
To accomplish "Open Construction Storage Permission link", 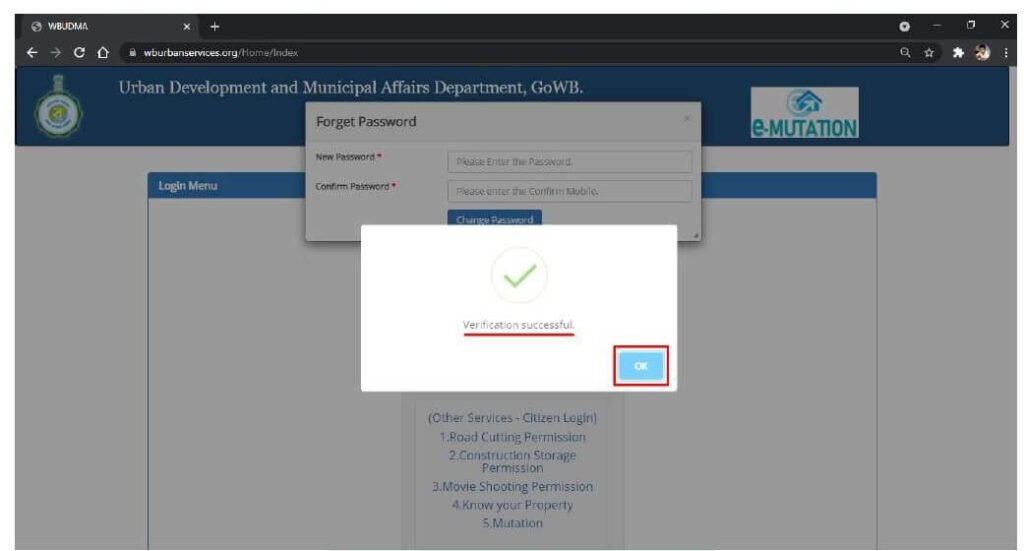I will point(513,462).
